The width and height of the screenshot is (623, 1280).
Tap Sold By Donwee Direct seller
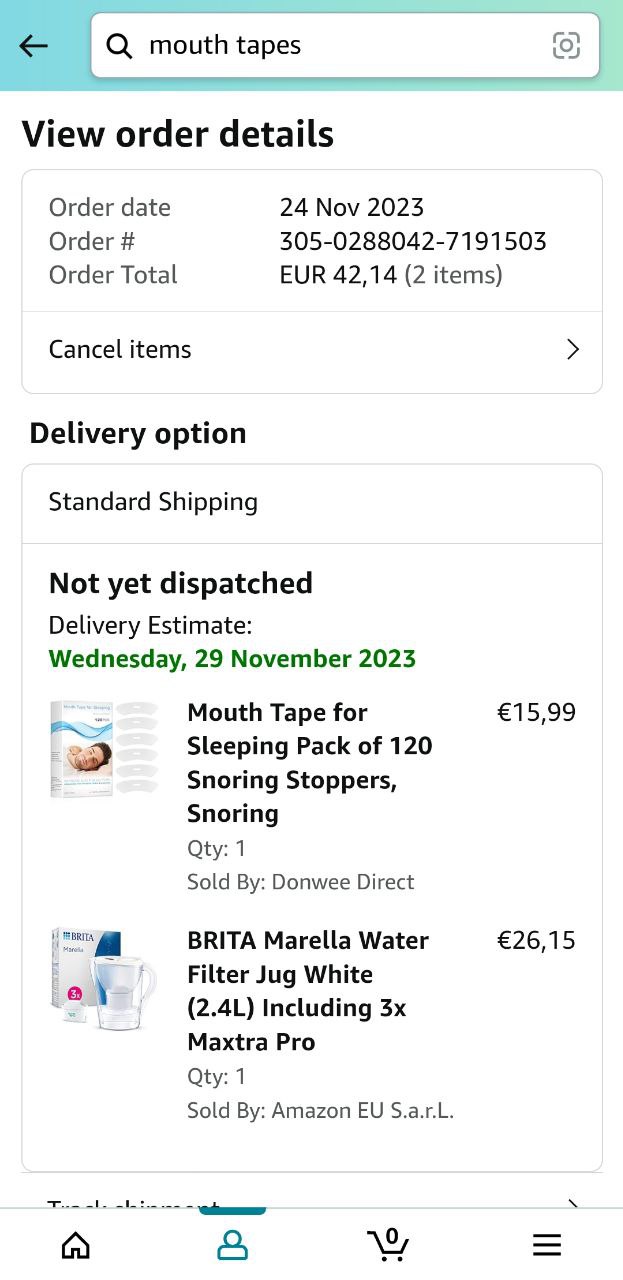click(300, 882)
